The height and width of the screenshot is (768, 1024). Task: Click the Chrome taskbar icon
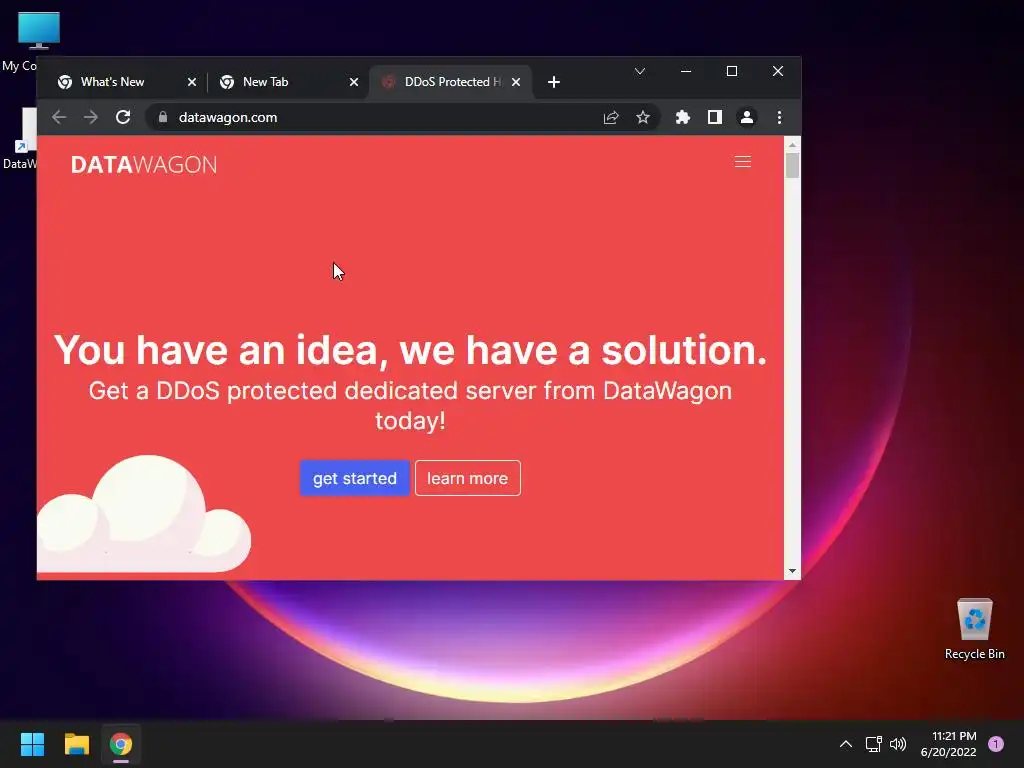[x=121, y=744]
